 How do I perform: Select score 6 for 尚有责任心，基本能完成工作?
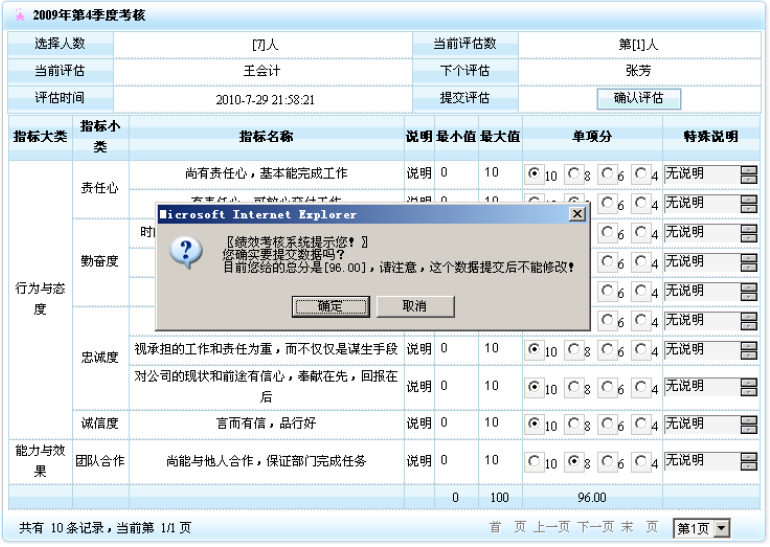tap(607, 173)
